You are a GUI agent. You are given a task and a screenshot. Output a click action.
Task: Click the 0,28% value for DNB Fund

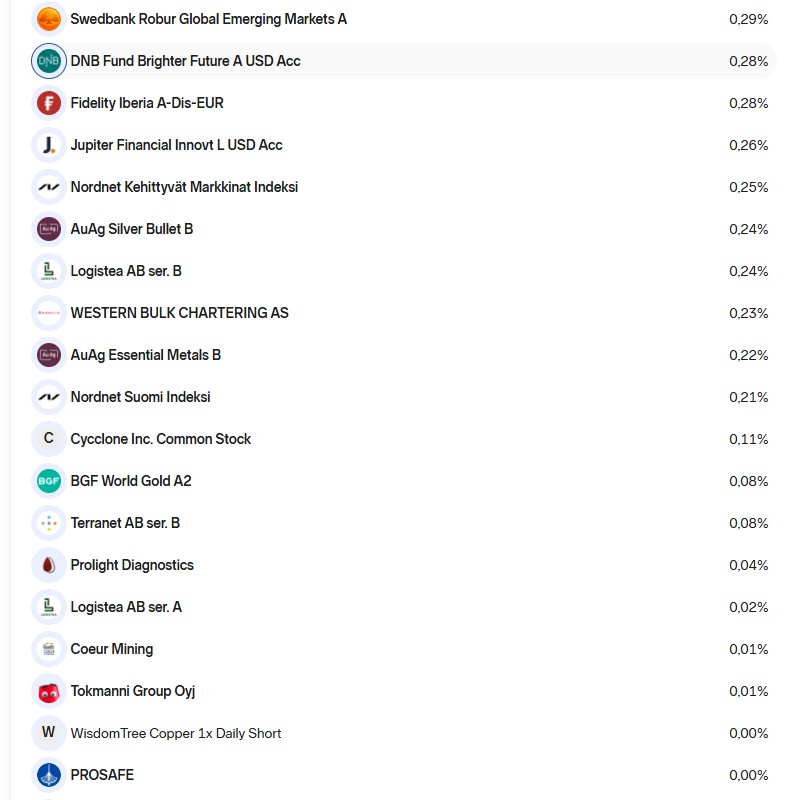pyautogui.click(x=748, y=61)
